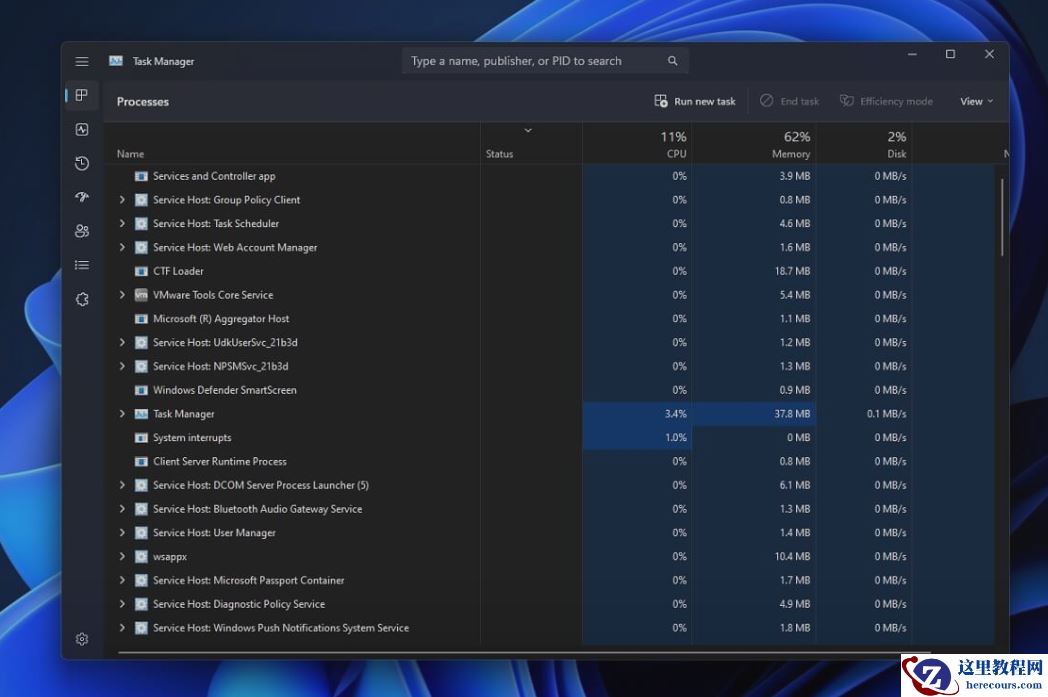Viewport: 1048px width, 697px height.
Task: Open the Services page icon
Action: [x=82, y=299]
